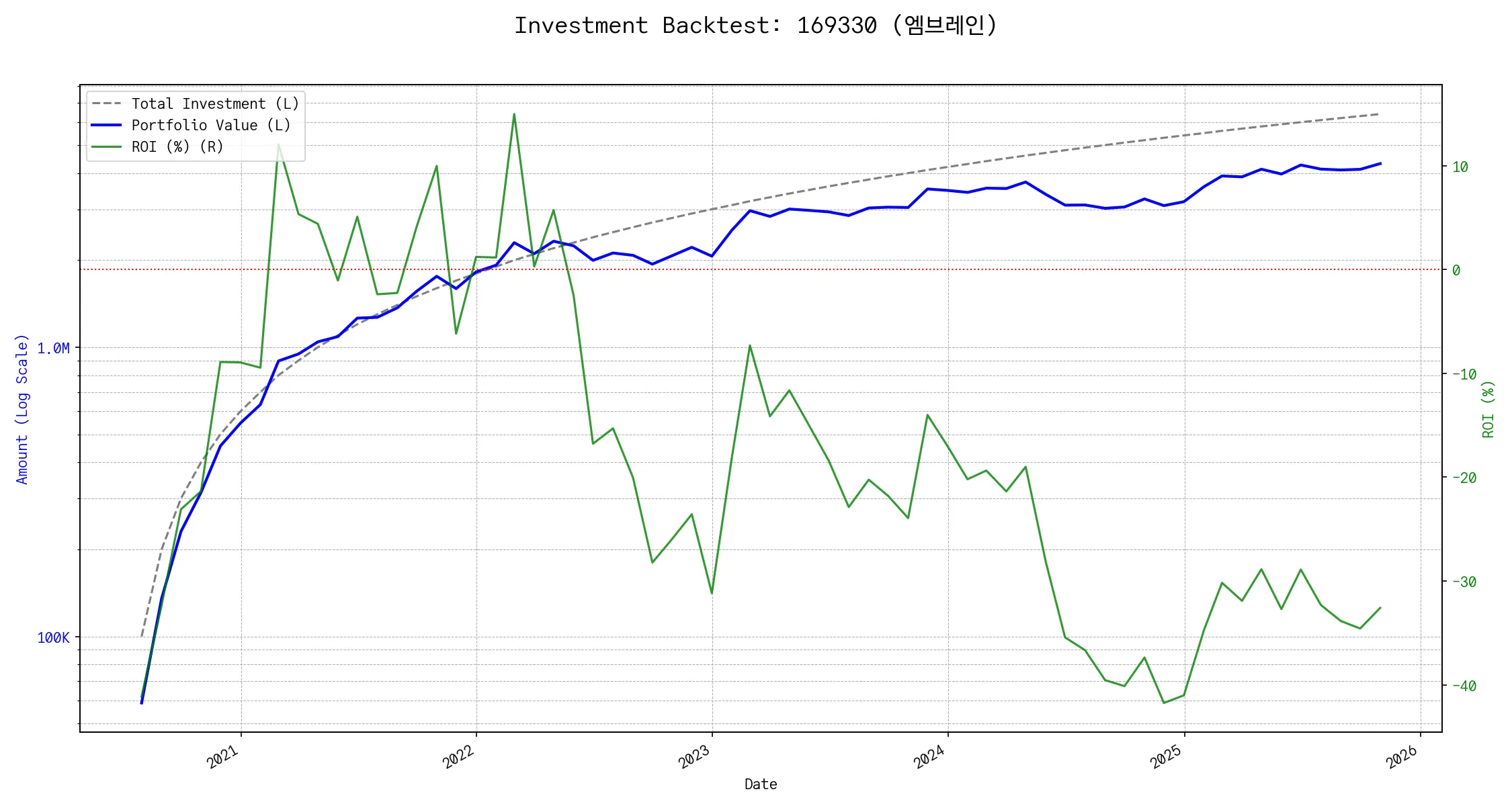Click the Total Investment legend entry
The height and width of the screenshot is (806, 1512).
(215, 104)
